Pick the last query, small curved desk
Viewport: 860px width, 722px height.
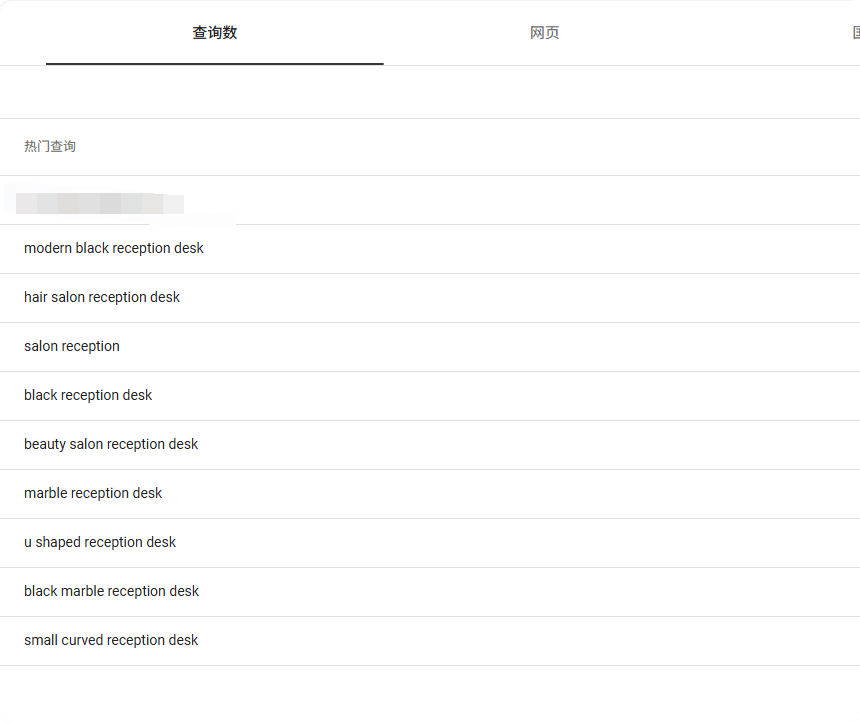point(111,640)
